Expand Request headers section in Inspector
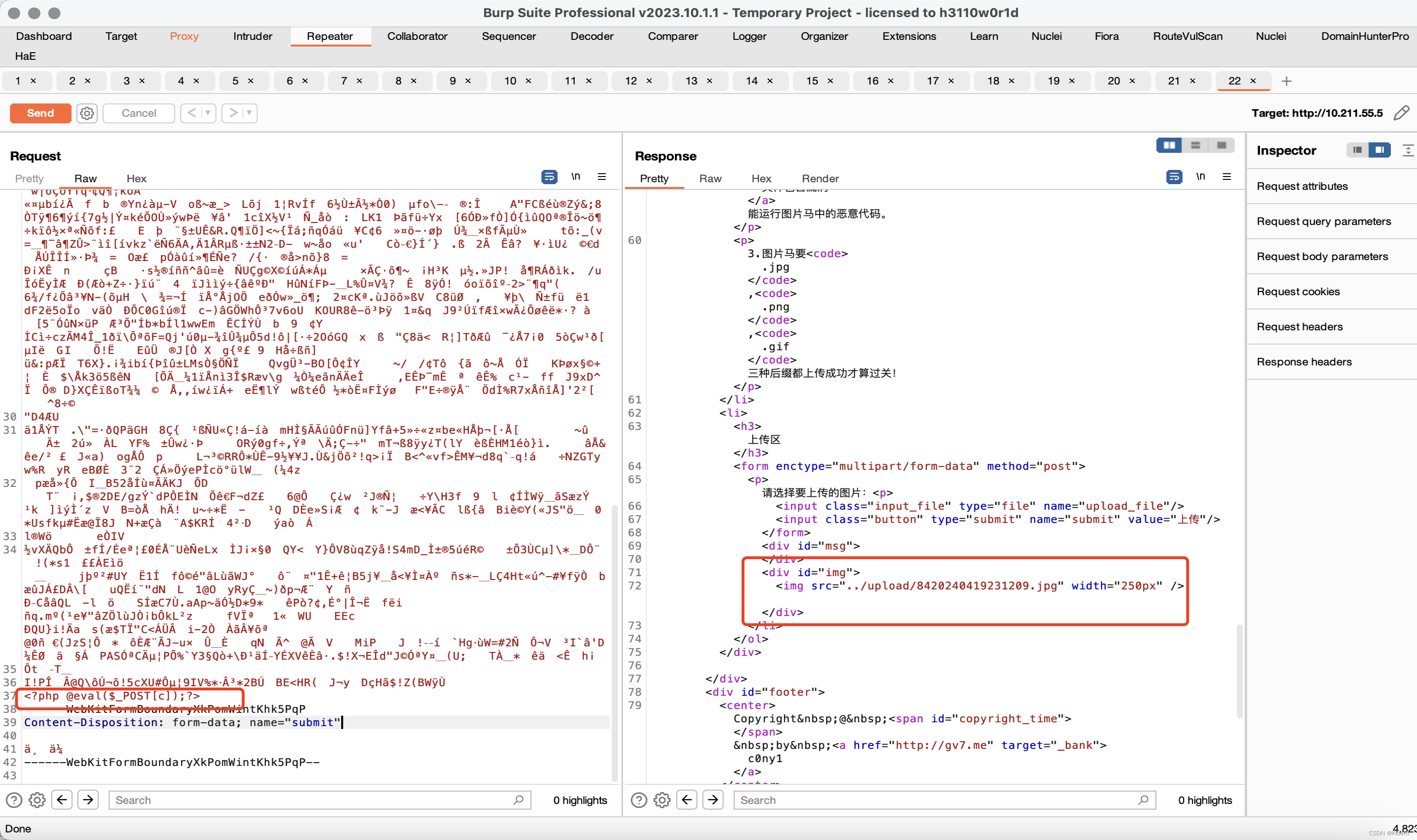Viewport: 1417px width, 840px height. point(1299,327)
